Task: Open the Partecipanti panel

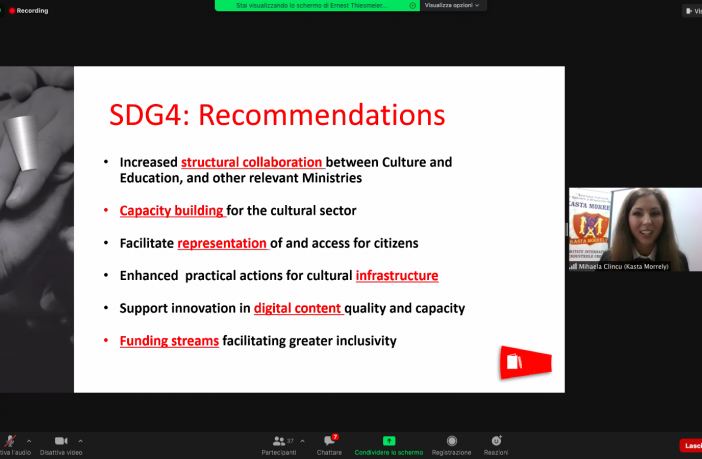Action: 279,441
